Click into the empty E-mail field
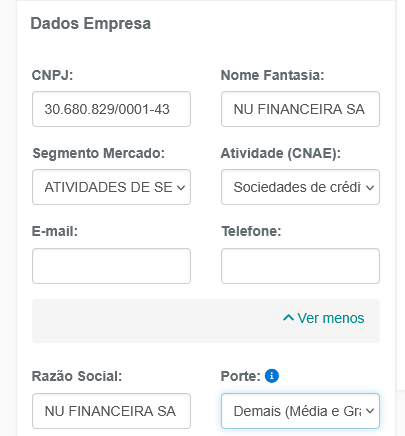The image size is (405, 436). coord(111,266)
